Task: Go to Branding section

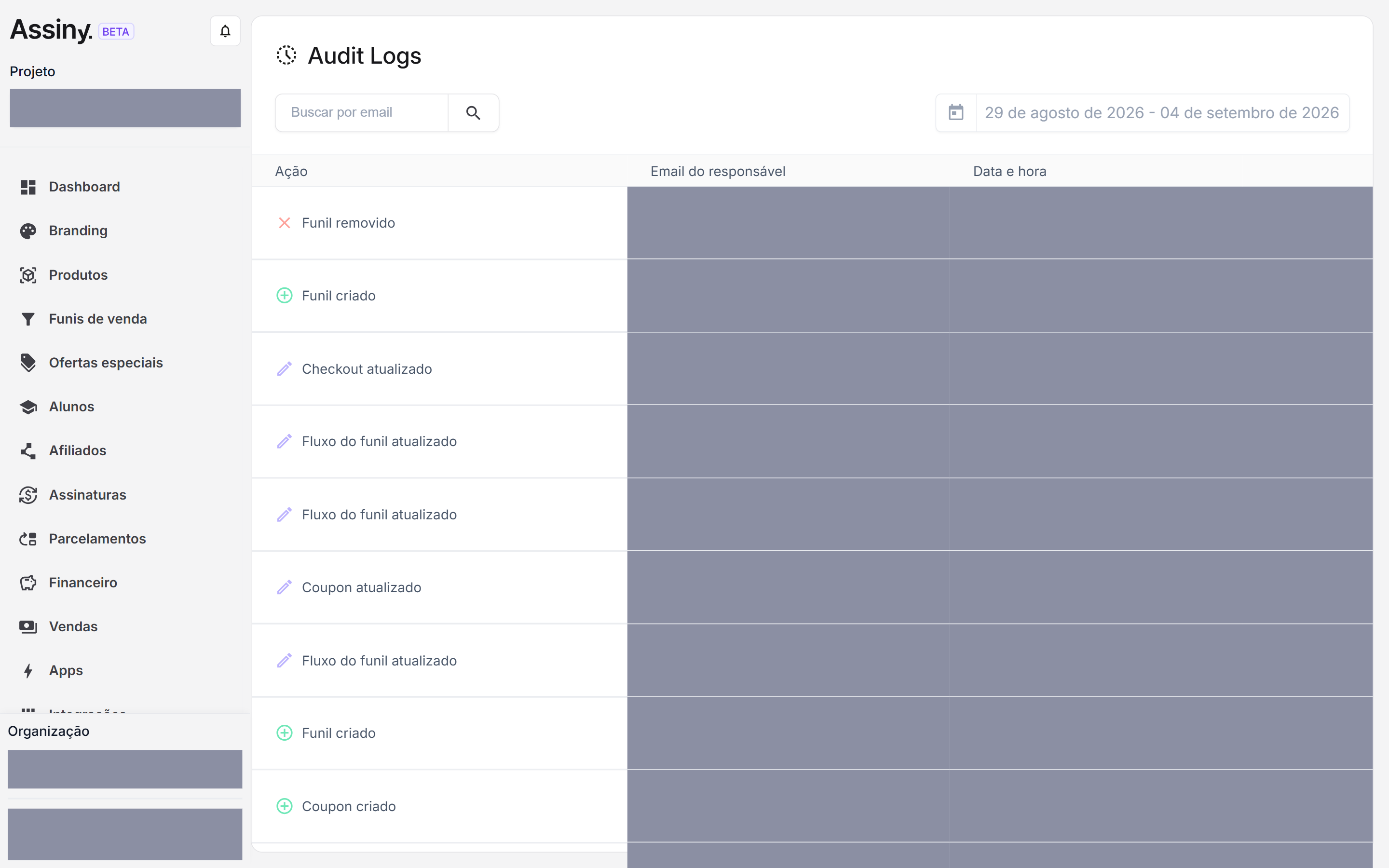Action: [78, 231]
